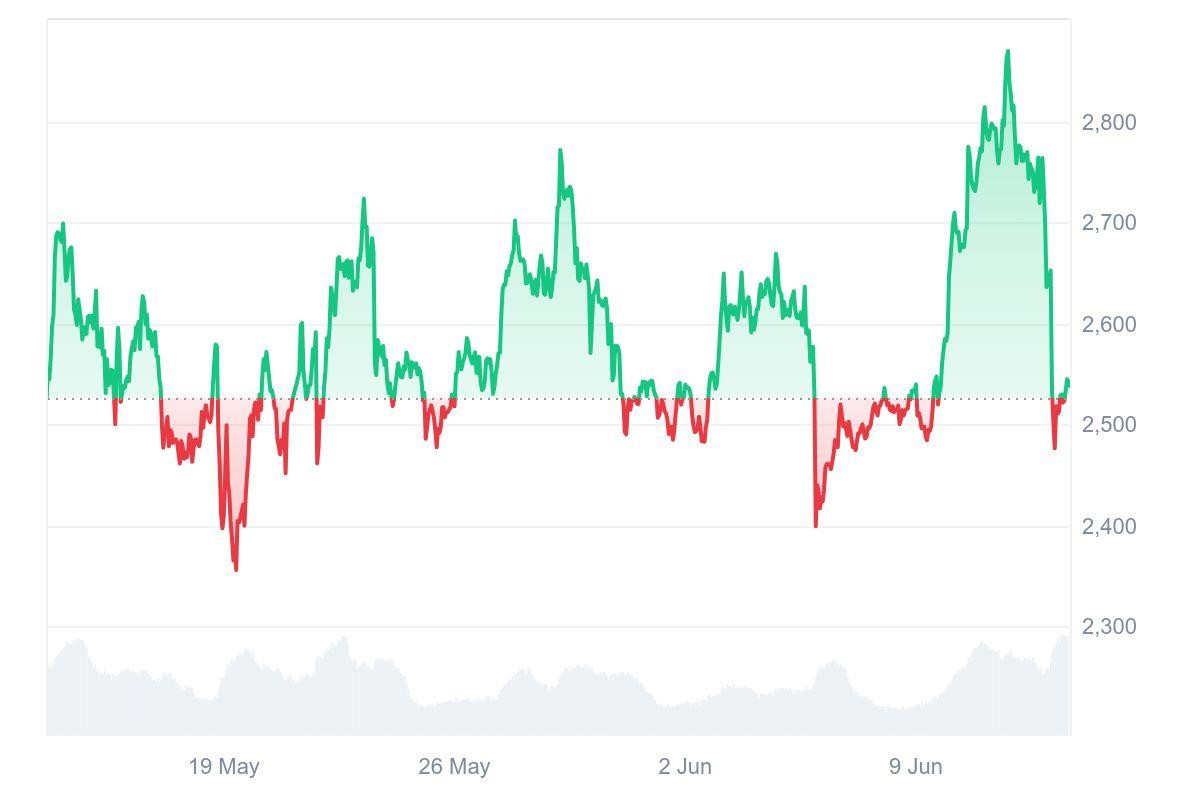Click the dotted baseline left of 2,500 label
Viewport: 1200px width, 800px height.
pos(600,399)
